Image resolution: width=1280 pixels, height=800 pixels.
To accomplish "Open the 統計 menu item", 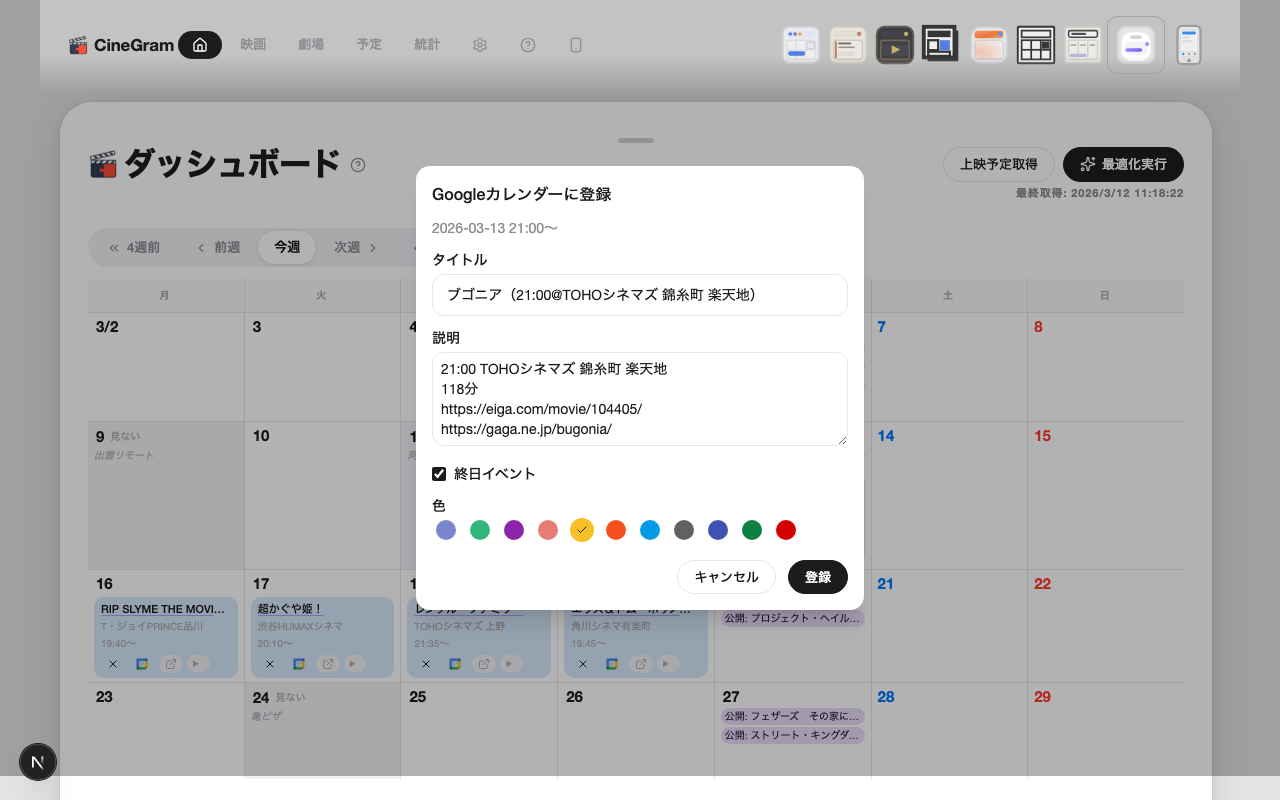I will [x=427, y=45].
